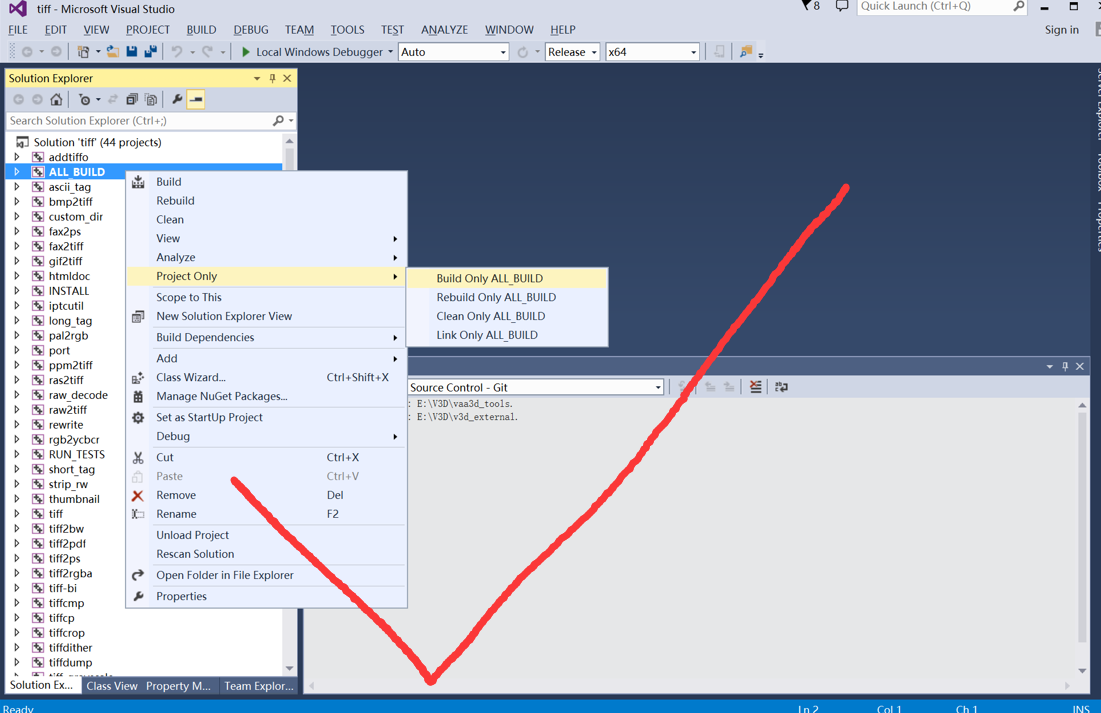This screenshot has height=713, width=1101.
Task: Click the New Project toolbar icon
Action: (83, 52)
